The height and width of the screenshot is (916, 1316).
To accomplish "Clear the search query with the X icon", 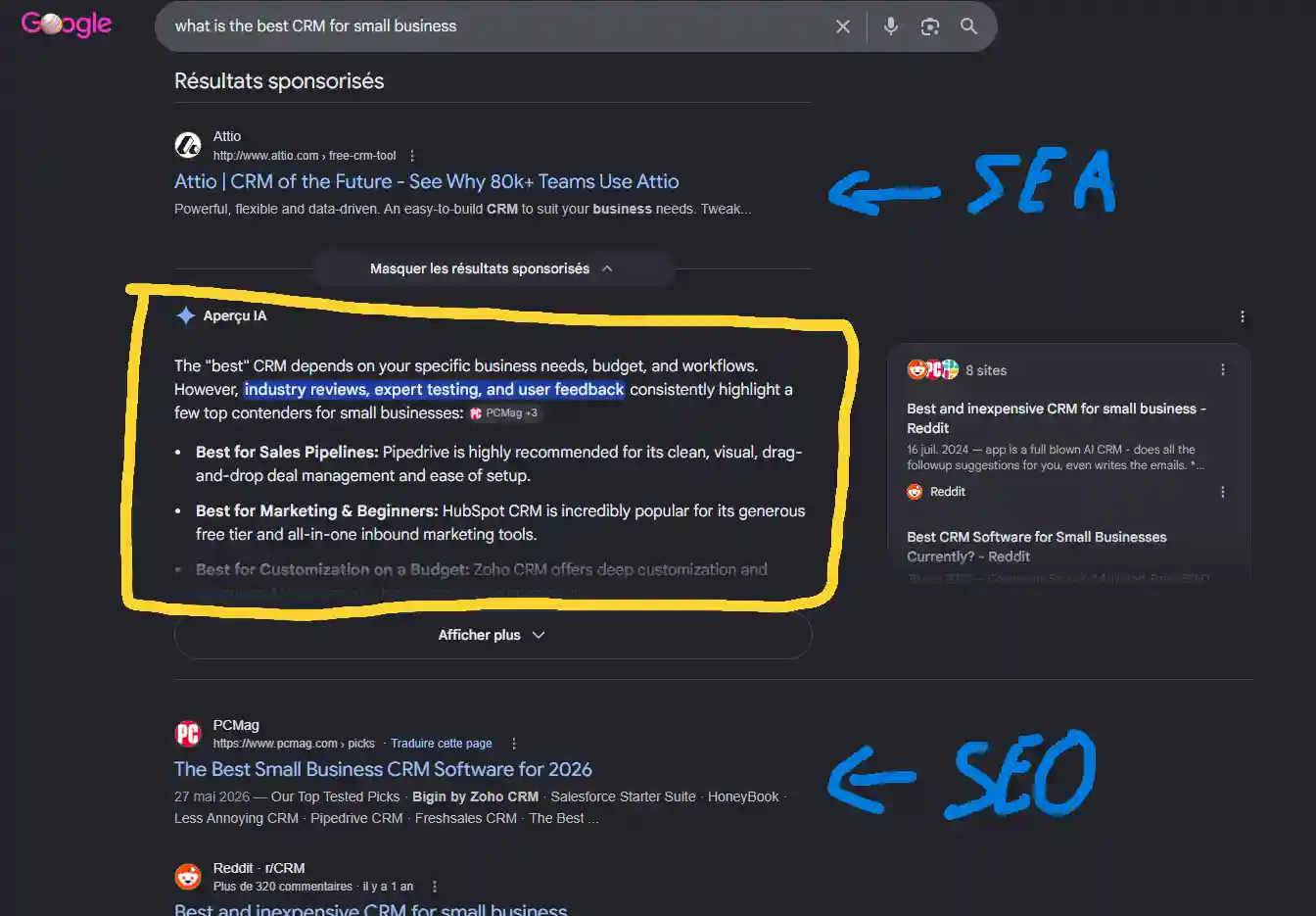I will [x=843, y=26].
